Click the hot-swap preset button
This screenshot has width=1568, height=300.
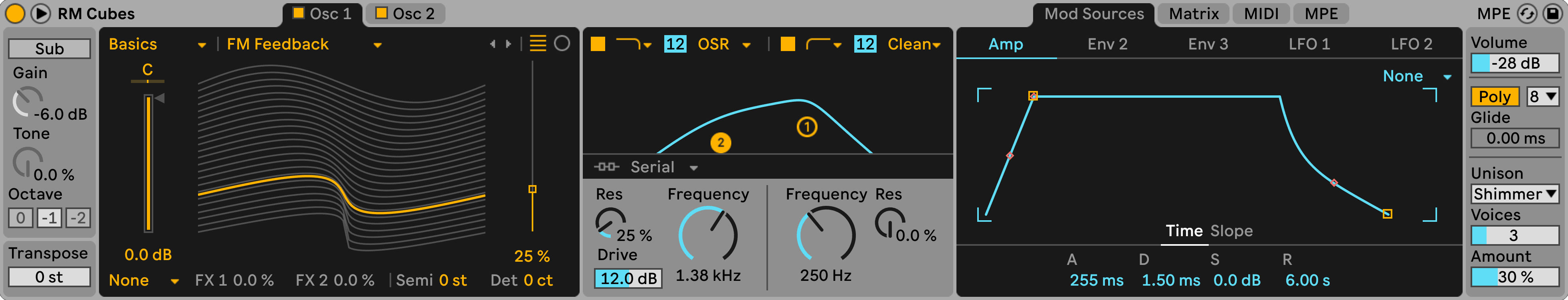[x=1526, y=14]
